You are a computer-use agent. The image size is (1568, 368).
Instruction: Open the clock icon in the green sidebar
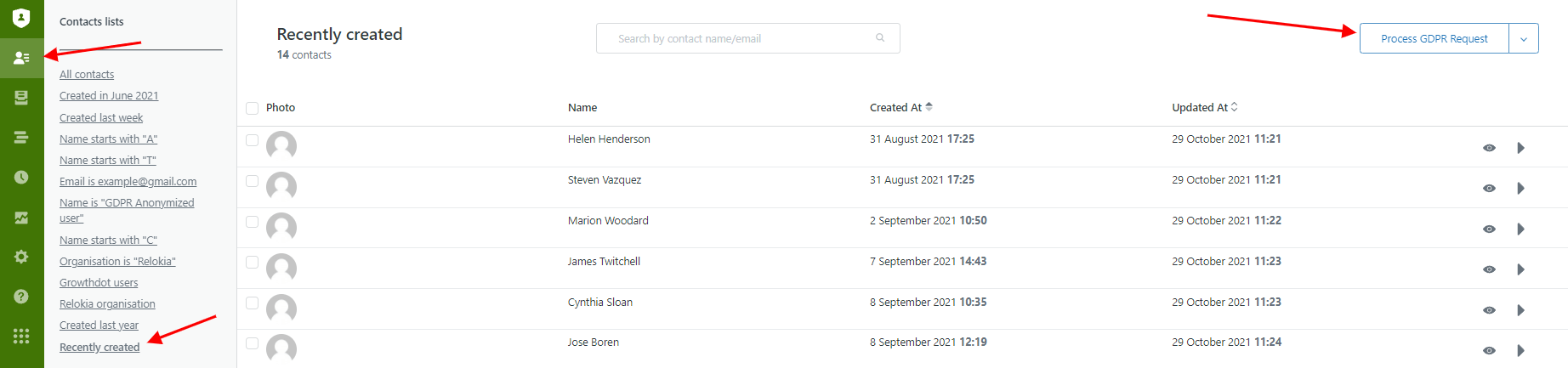(x=21, y=177)
